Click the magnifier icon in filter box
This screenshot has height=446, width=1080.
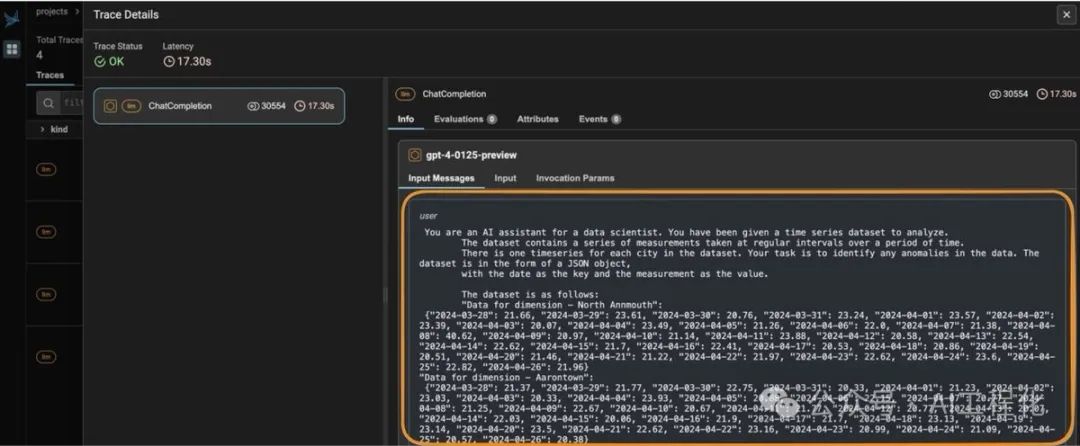point(48,103)
